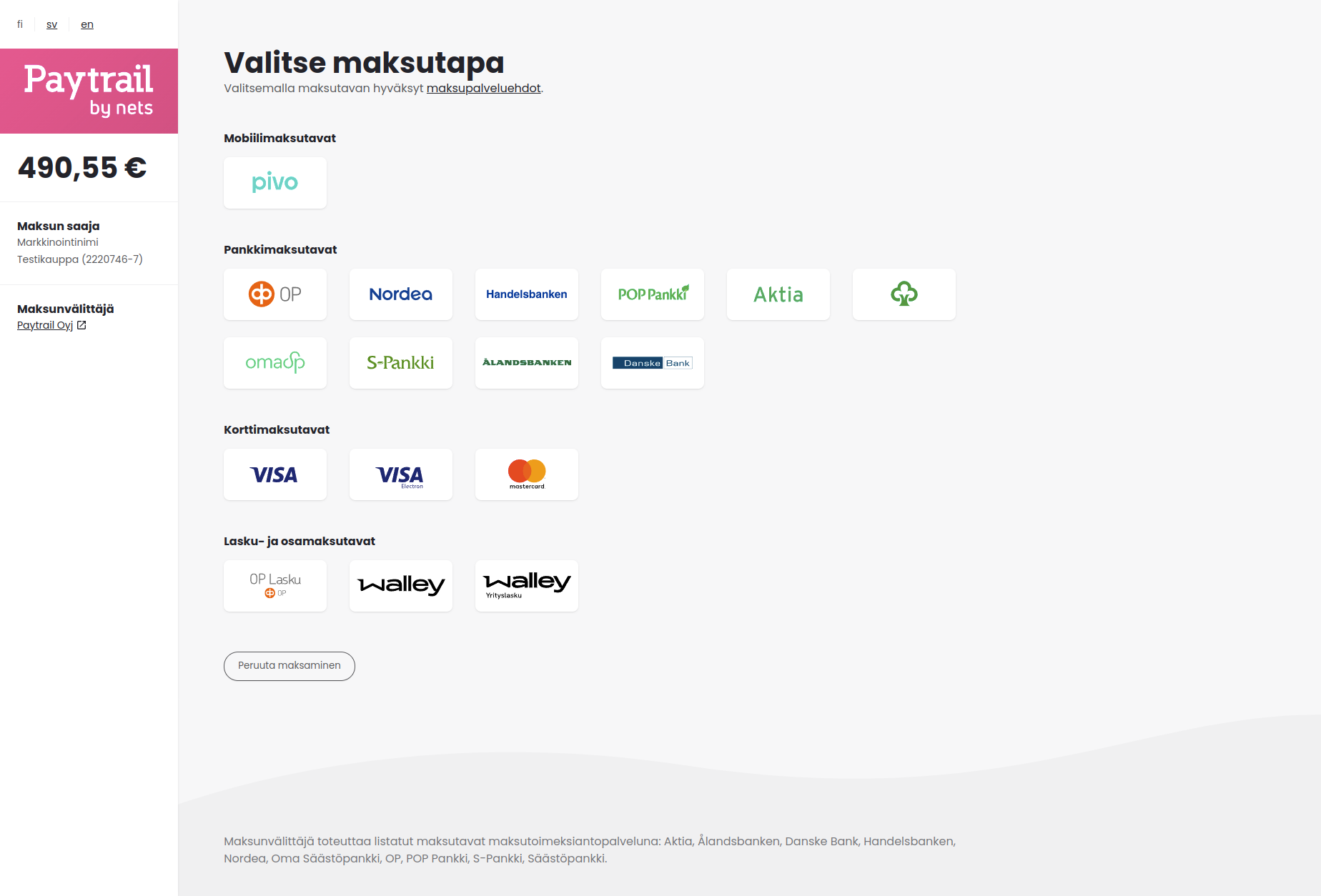Switch language to Swedish (sv)
Image resolution: width=1321 pixels, height=896 pixels.
[x=51, y=24]
